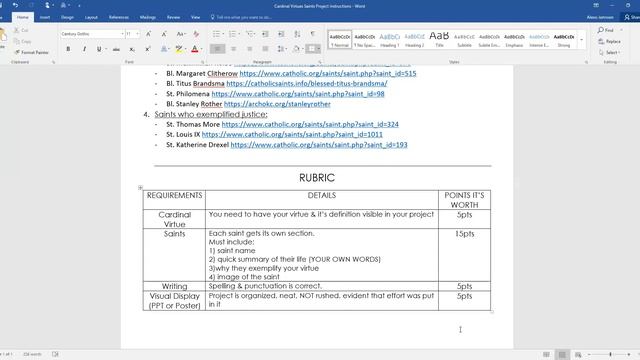Open font name dropdown
This screenshot has width=640, height=360.
click(122, 34)
